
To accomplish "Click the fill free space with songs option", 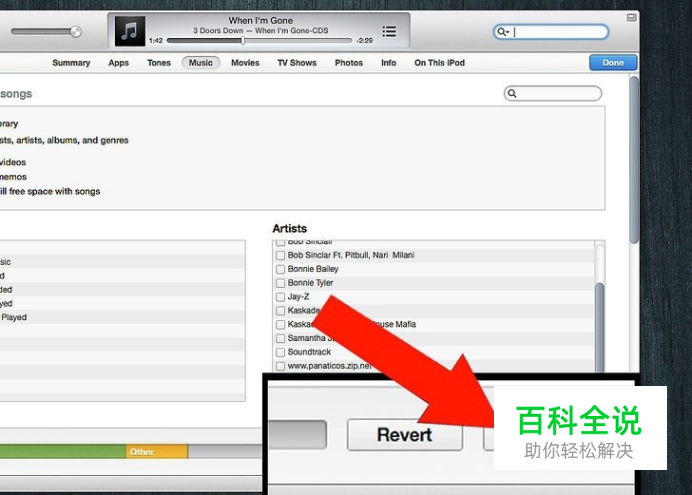I will coord(50,191).
